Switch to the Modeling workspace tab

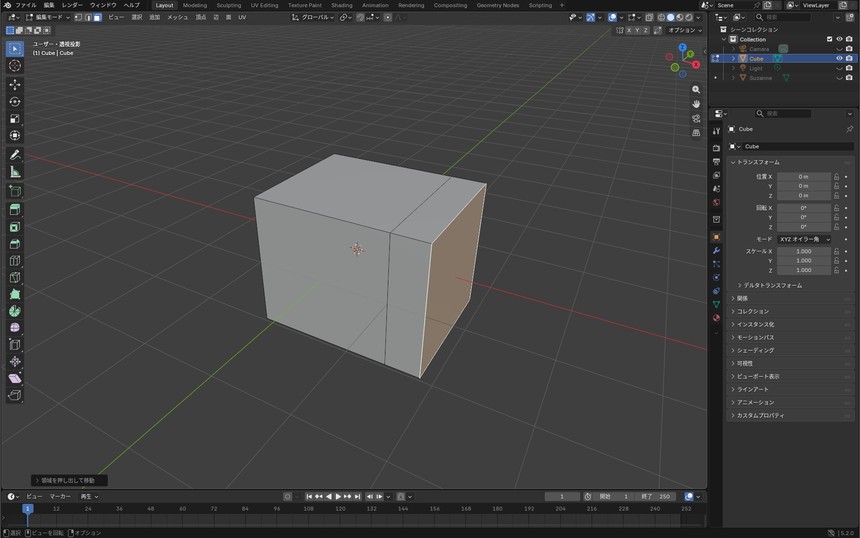click(195, 5)
